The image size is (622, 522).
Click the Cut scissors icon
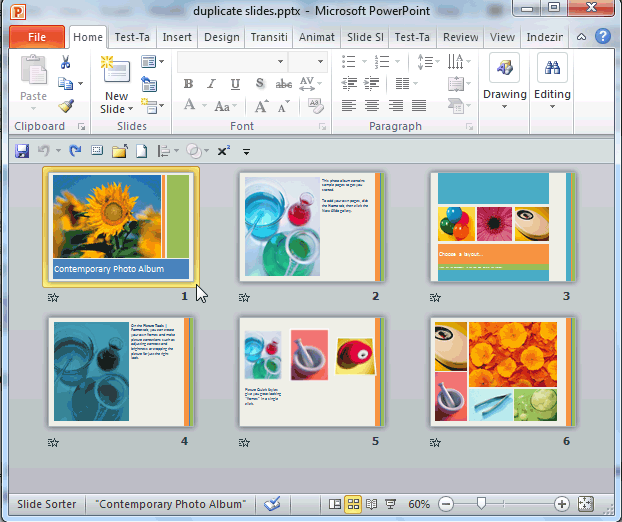pos(66,62)
